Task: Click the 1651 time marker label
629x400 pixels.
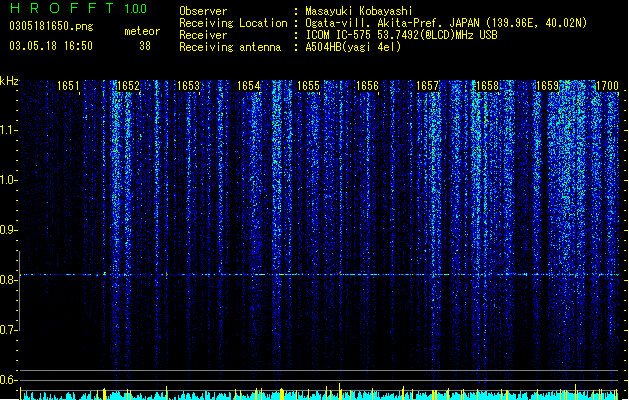Action: coord(68,86)
